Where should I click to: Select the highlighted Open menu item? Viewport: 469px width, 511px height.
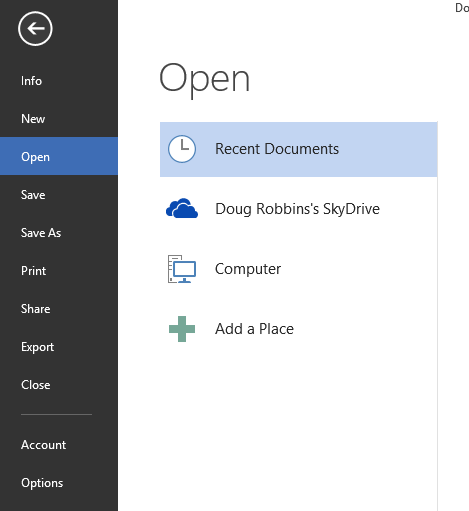click(59, 156)
